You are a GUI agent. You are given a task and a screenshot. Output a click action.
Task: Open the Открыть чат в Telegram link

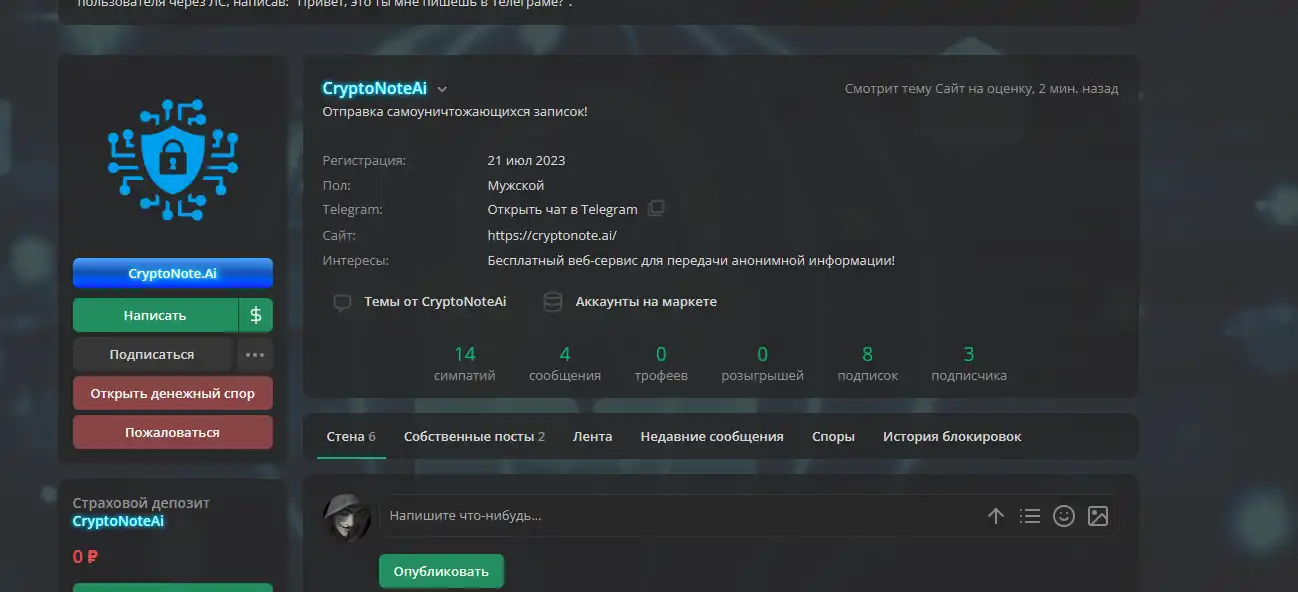pos(562,209)
